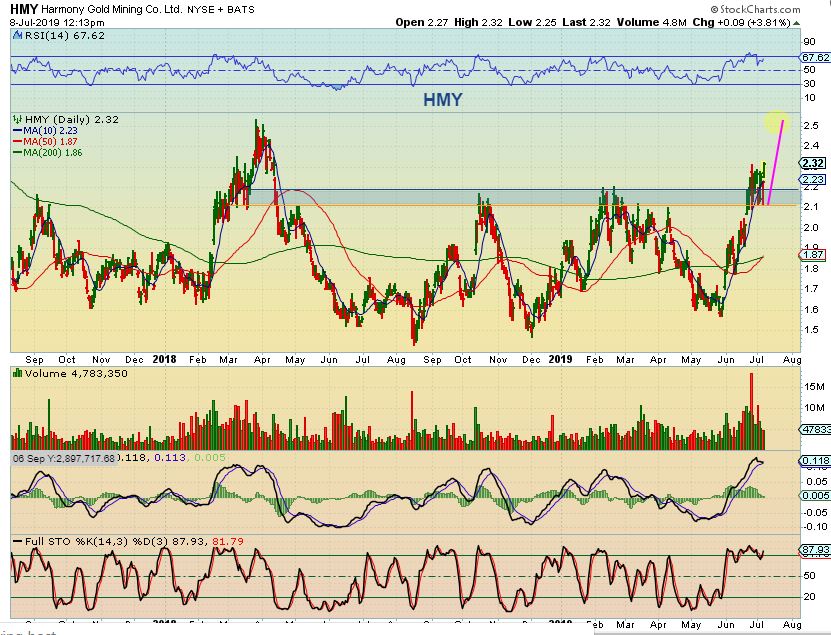Click the red 81.79 stochastic %D value

coord(228,541)
